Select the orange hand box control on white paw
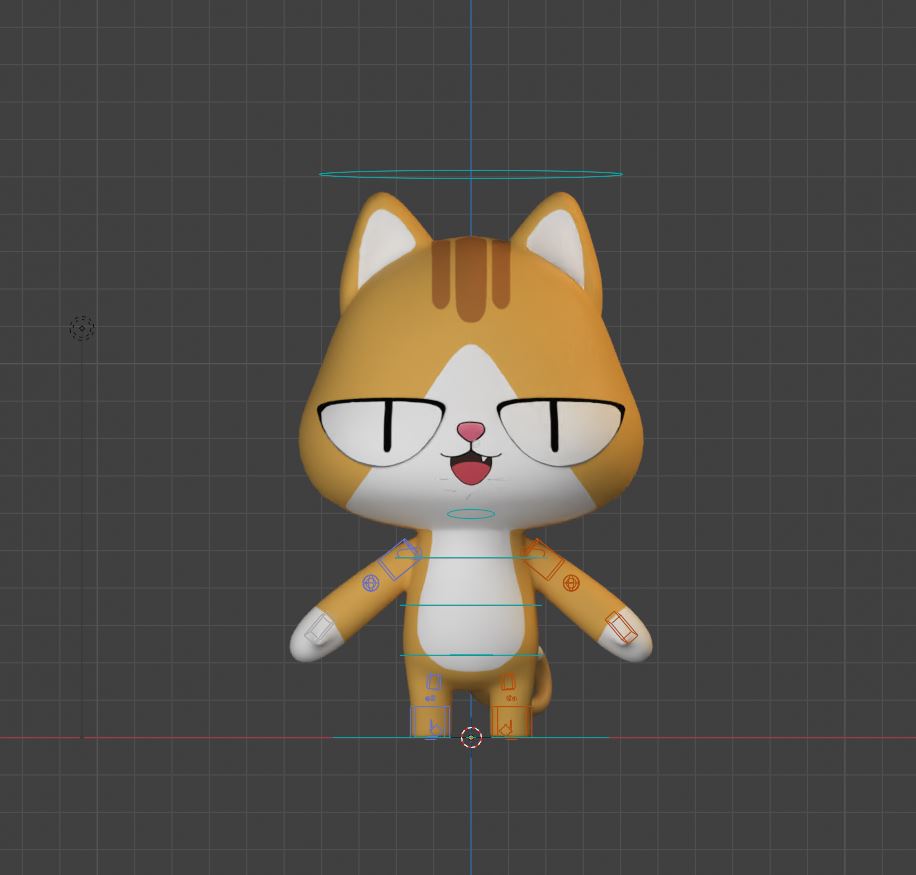The width and height of the screenshot is (916, 875). tap(620, 627)
